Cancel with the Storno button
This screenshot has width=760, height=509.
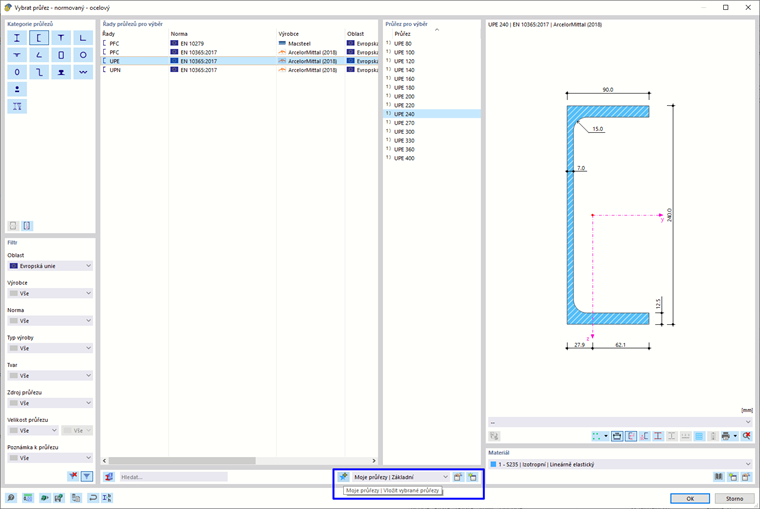tap(734, 498)
